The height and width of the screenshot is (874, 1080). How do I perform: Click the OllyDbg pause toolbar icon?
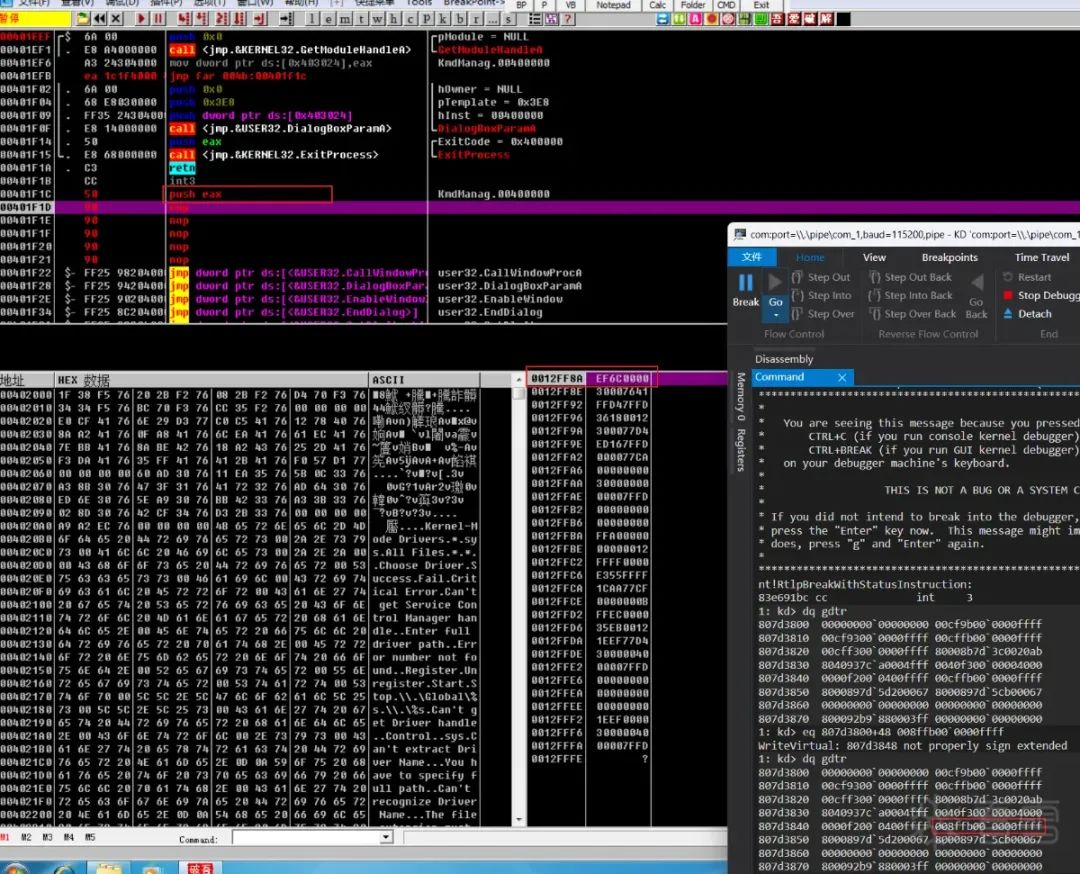[x=158, y=19]
